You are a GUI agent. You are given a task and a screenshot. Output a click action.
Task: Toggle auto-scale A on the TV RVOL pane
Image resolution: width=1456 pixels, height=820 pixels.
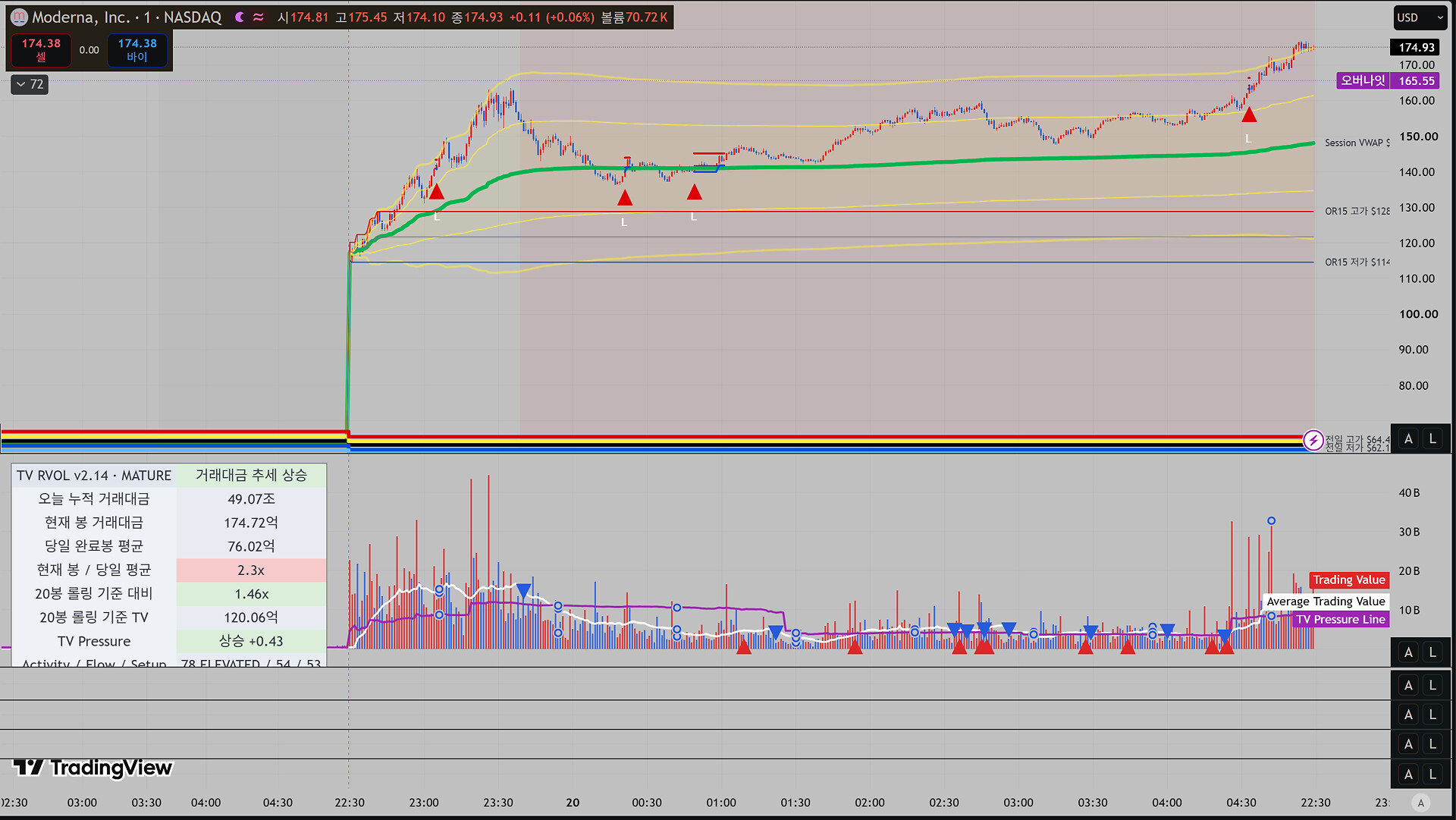1408,652
